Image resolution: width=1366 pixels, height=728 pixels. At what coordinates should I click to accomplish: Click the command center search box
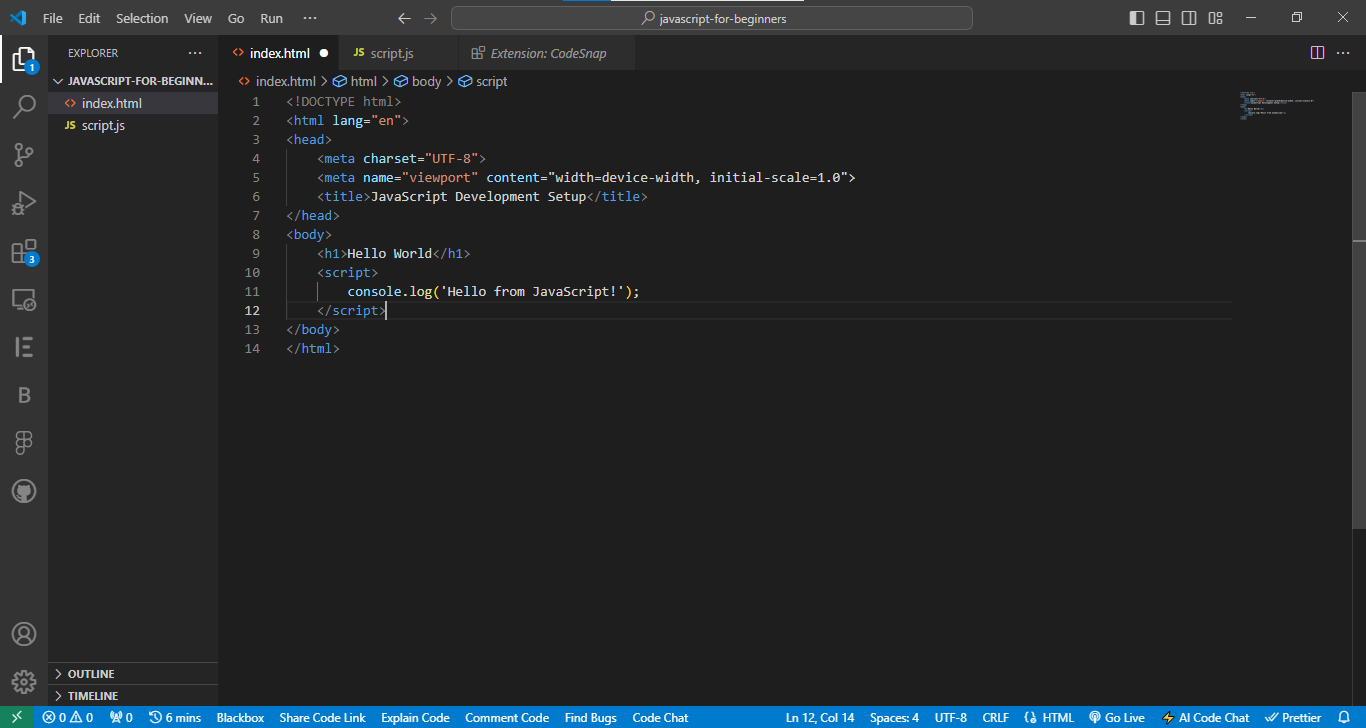tap(711, 18)
